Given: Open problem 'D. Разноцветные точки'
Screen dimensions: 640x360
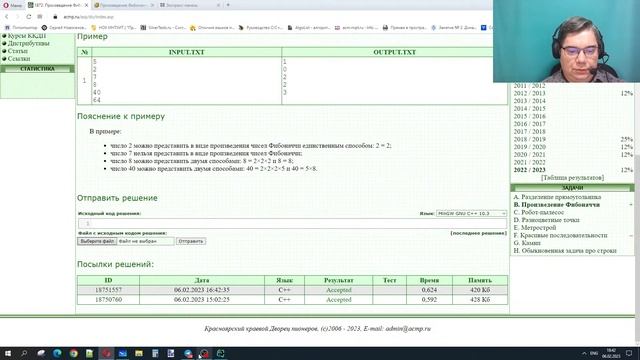Looking at the screenshot, I should coord(546,220).
